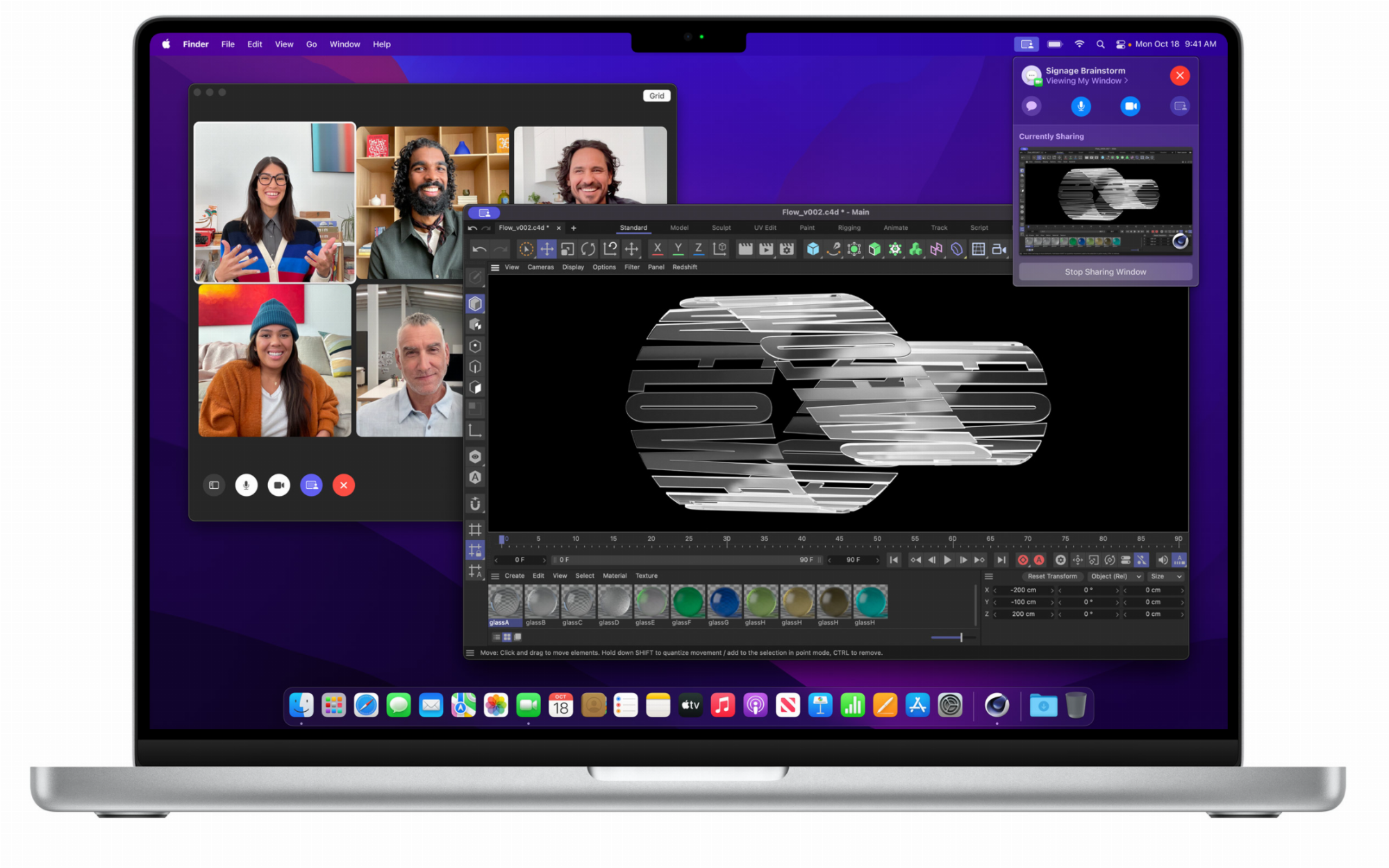1389x868 pixels.
Task: Click the Reset Transform button
Action: pos(1052,576)
